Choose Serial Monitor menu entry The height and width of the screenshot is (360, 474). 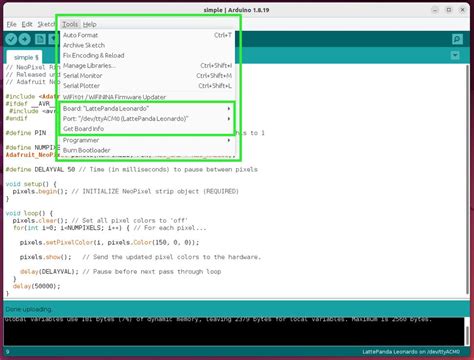point(147,76)
